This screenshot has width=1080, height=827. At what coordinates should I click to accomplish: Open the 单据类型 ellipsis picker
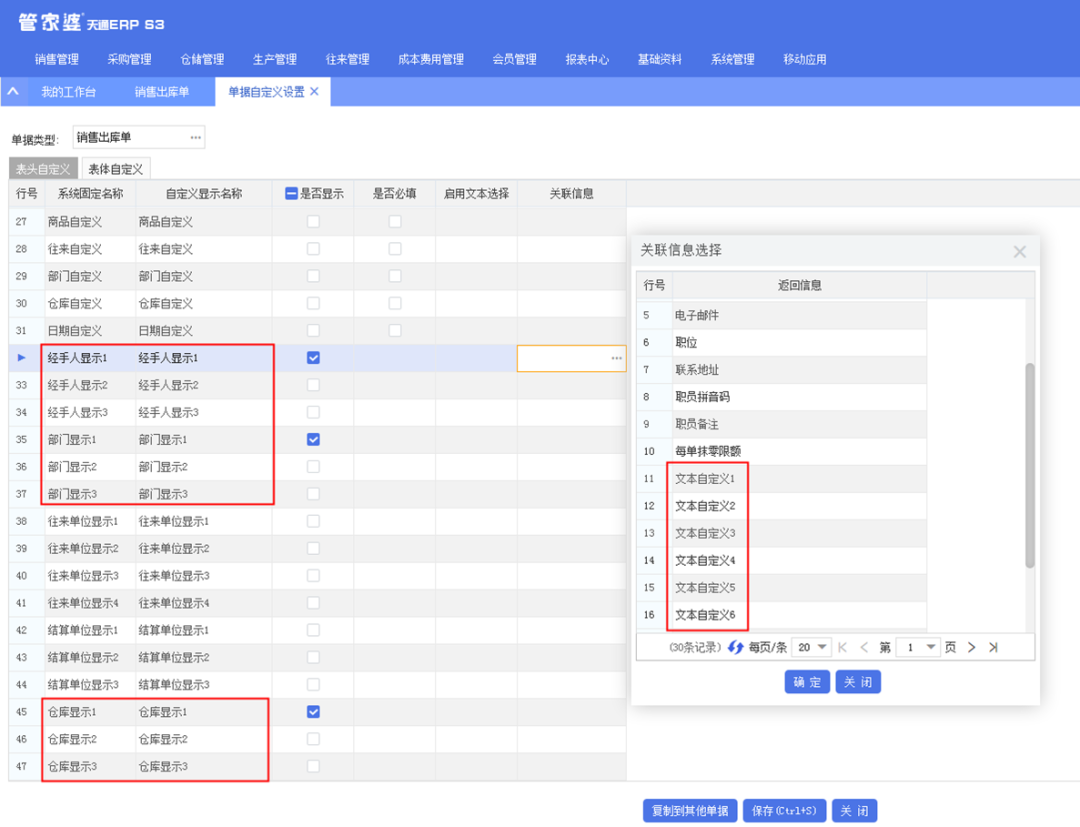coord(195,137)
